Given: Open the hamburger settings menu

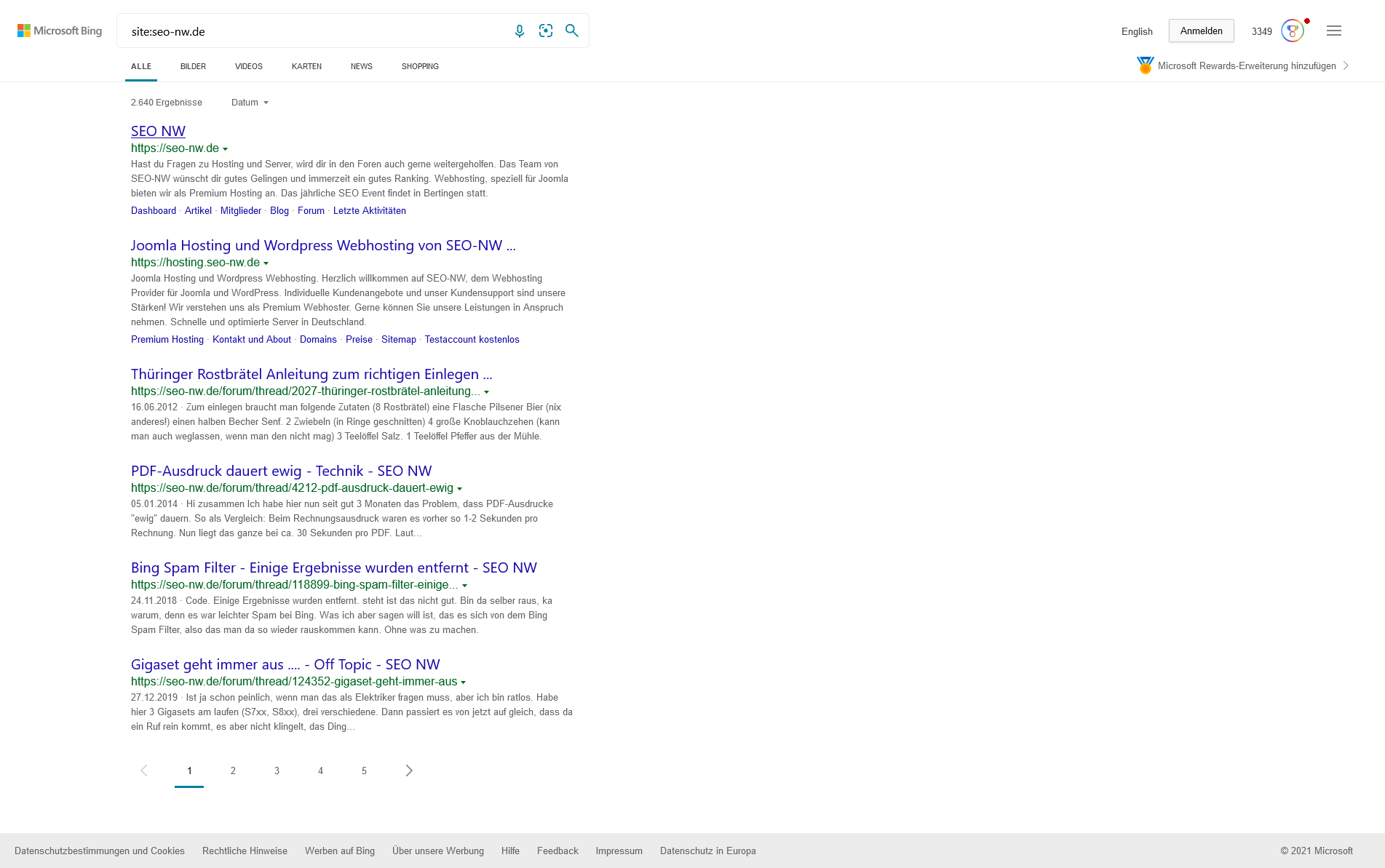Looking at the screenshot, I should coord(1334,31).
